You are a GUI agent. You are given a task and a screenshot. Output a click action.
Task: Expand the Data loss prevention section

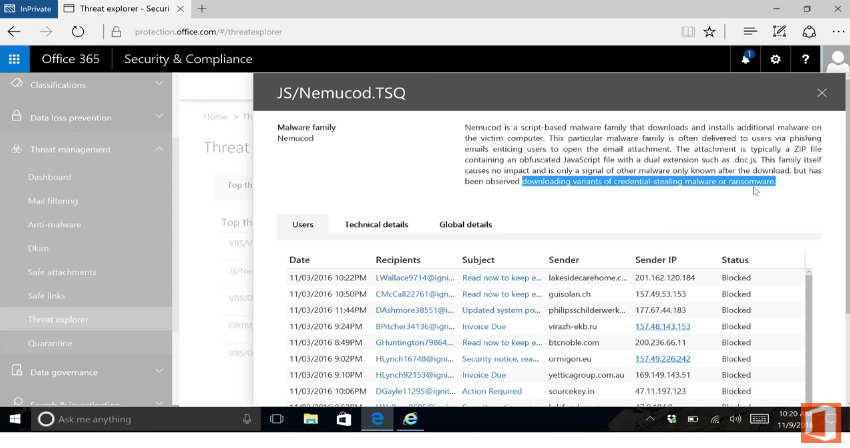pos(161,117)
